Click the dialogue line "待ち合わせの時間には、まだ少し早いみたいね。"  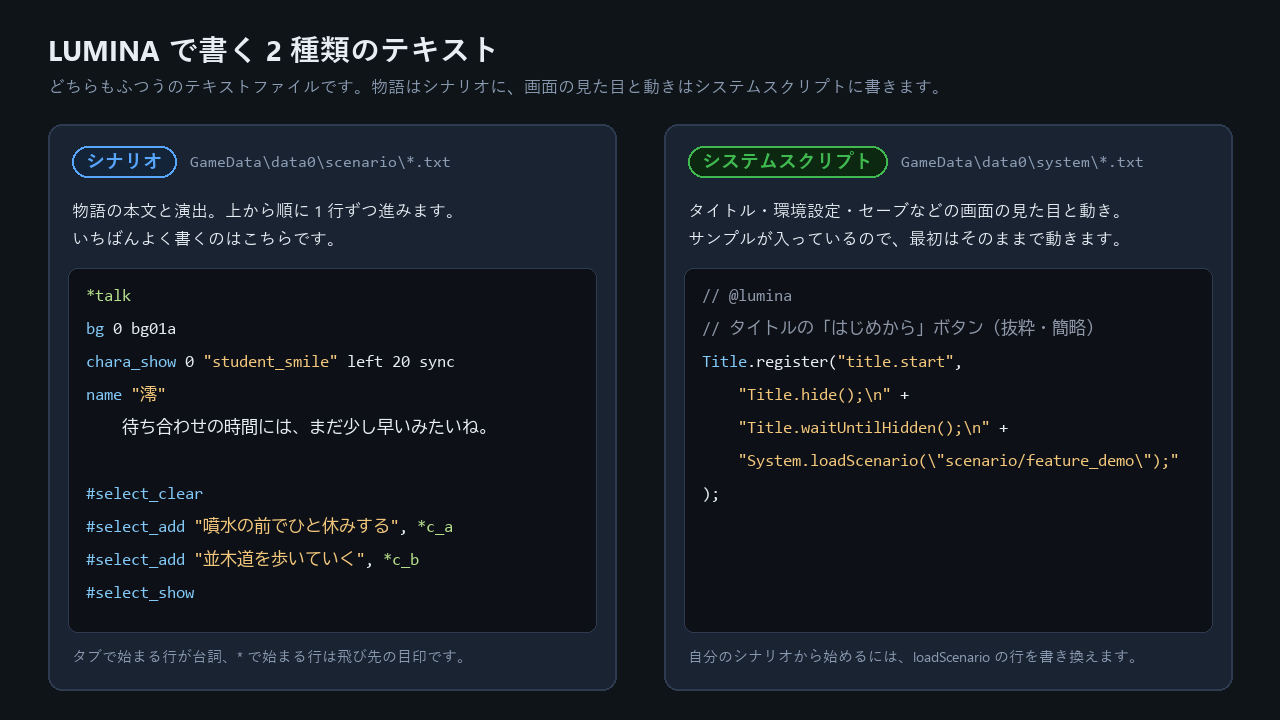(306, 427)
